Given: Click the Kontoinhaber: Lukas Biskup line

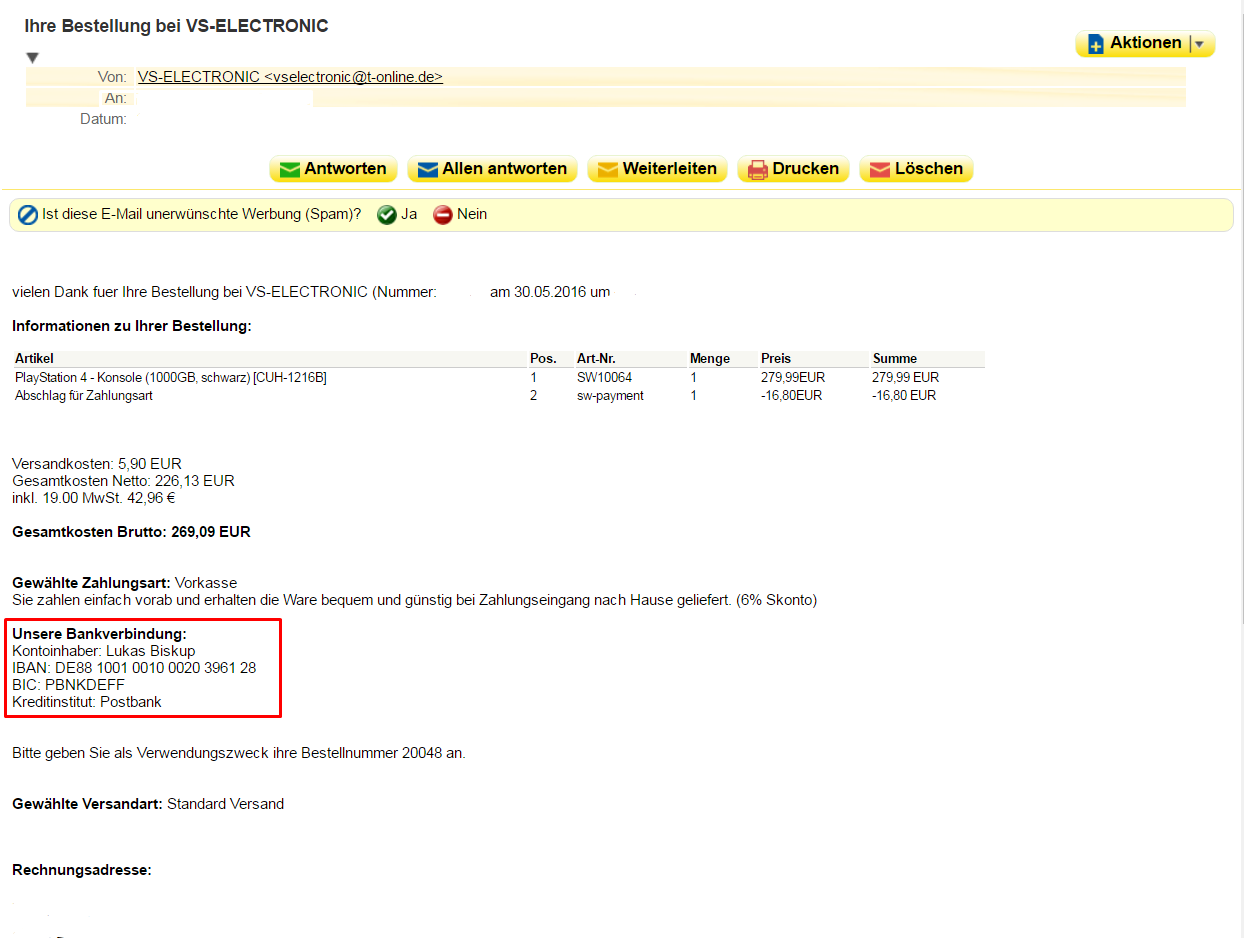Looking at the screenshot, I should [104, 651].
